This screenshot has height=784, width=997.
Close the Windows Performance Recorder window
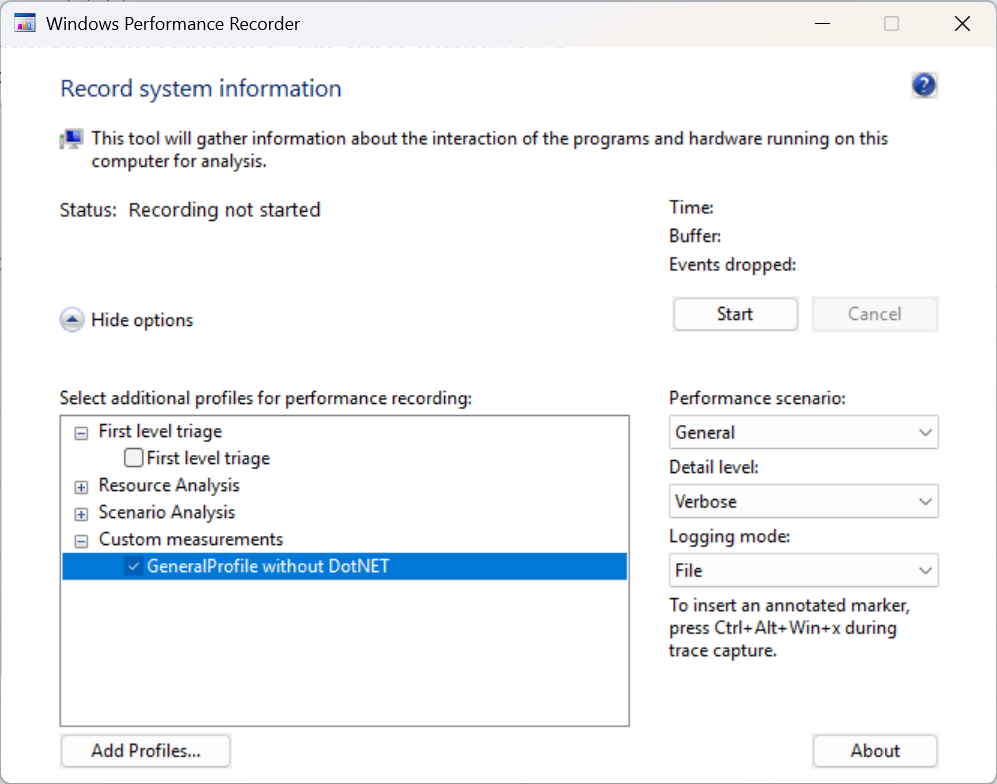point(962,24)
